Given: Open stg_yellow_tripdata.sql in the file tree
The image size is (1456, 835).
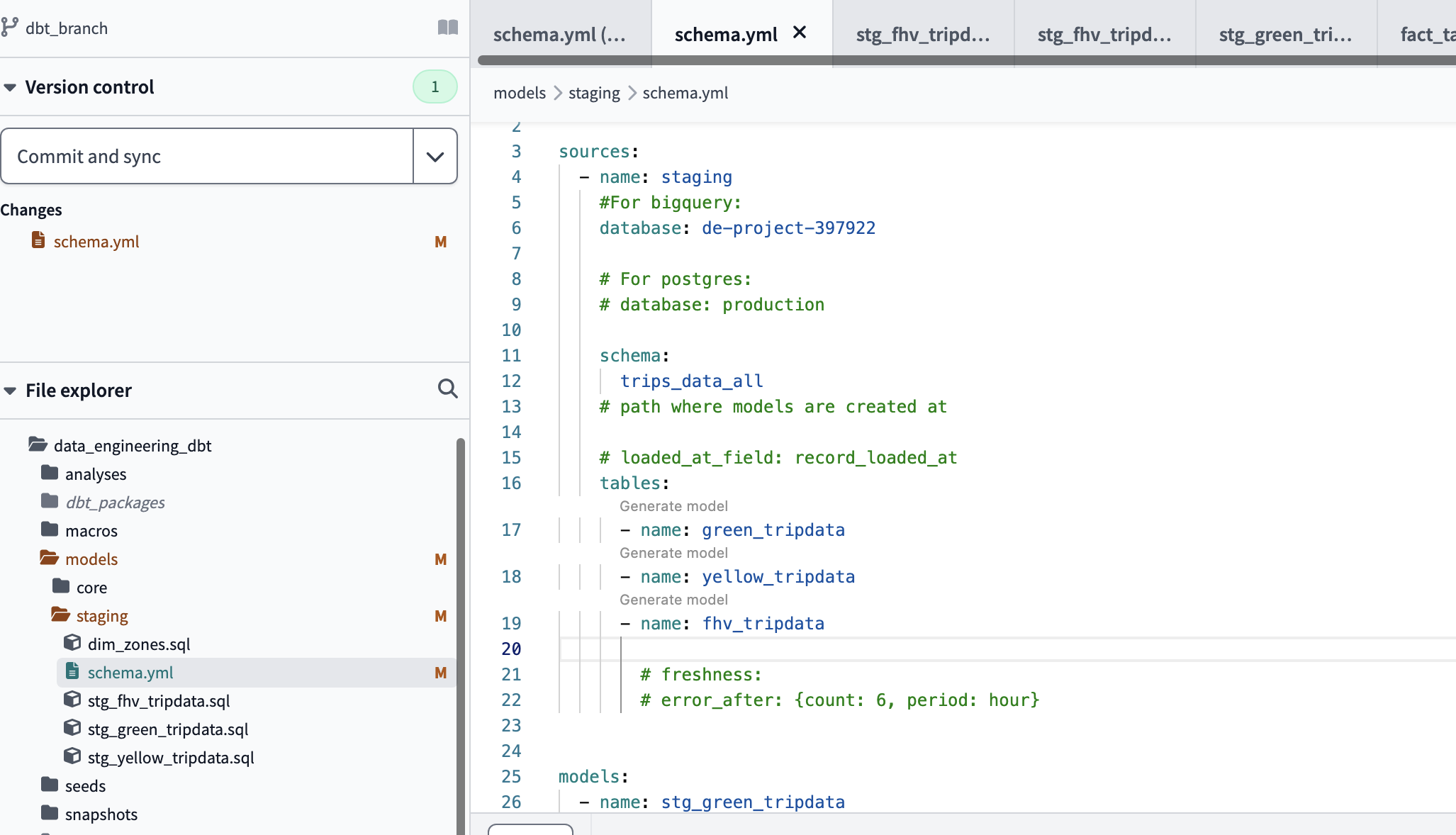Looking at the screenshot, I should click(x=171, y=757).
